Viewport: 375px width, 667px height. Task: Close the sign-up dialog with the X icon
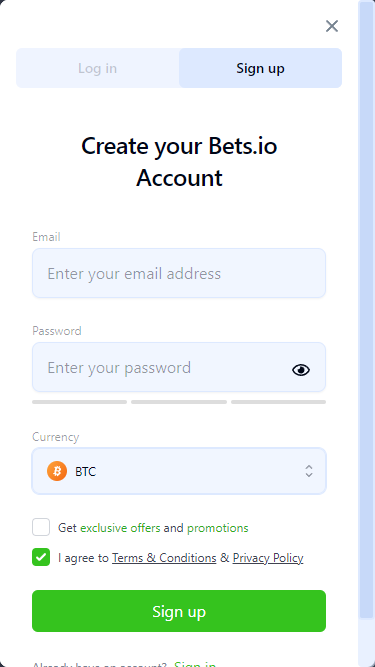click(x=332, y=26)
